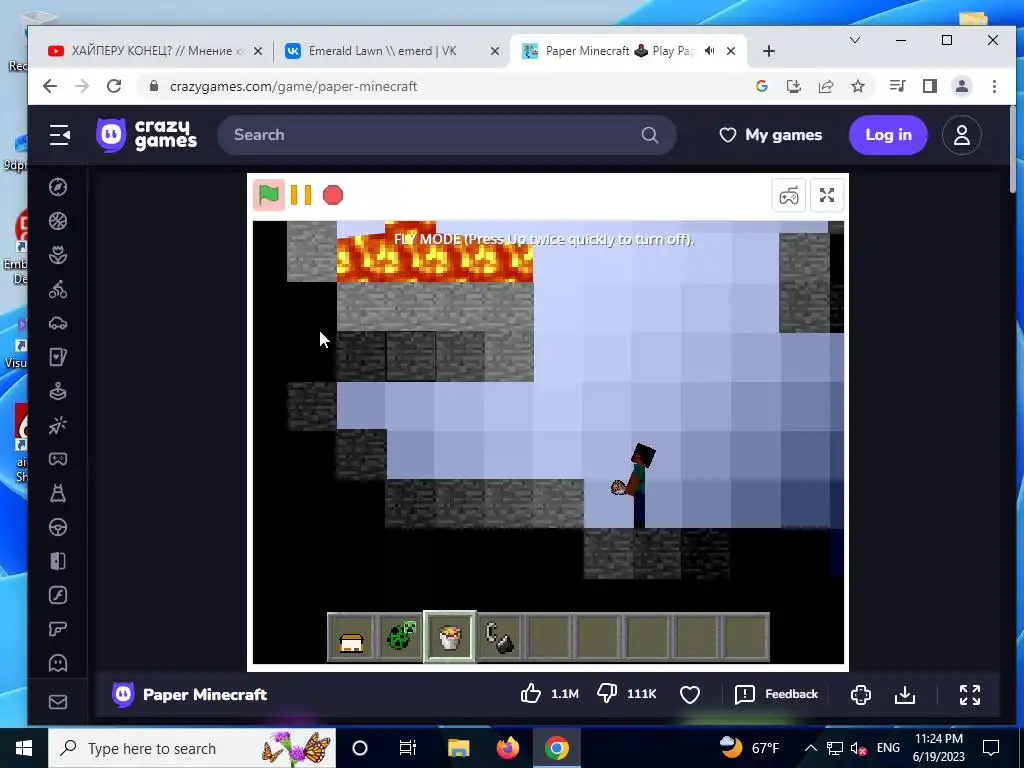Open the Feedback dialog
The height and width of the screenshot is (768, 1024).
pyautogui.click(x=776, y=694)
